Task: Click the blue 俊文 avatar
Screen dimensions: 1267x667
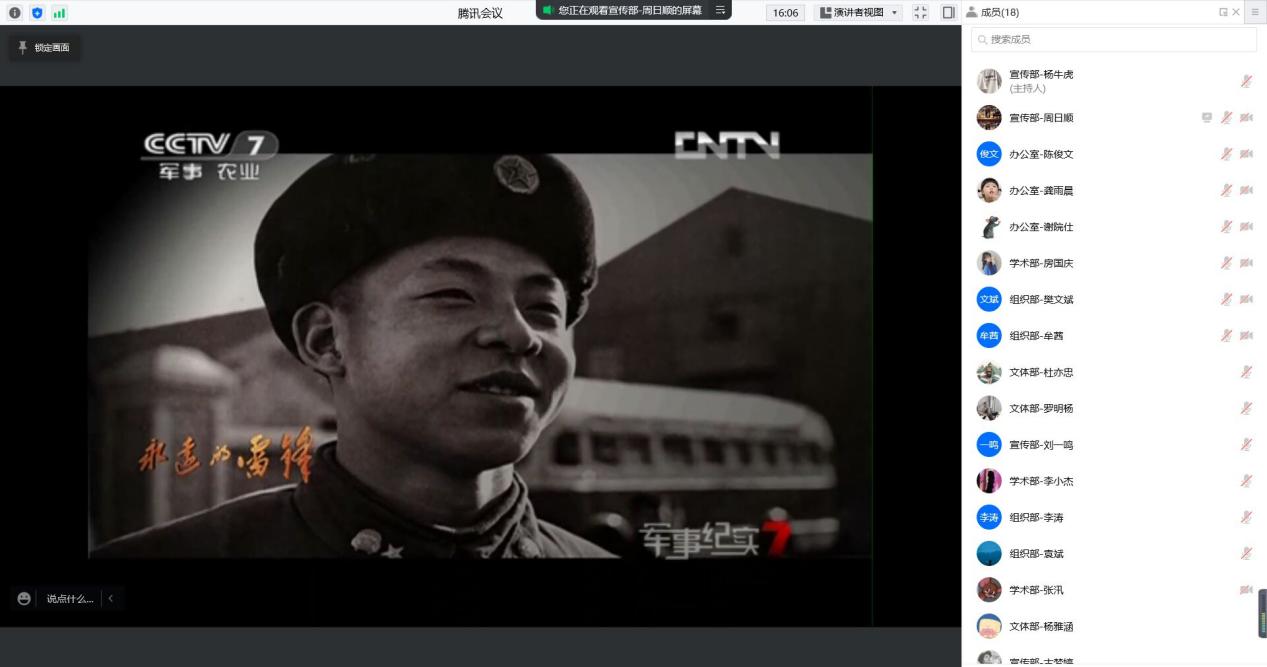Action: 989,154
